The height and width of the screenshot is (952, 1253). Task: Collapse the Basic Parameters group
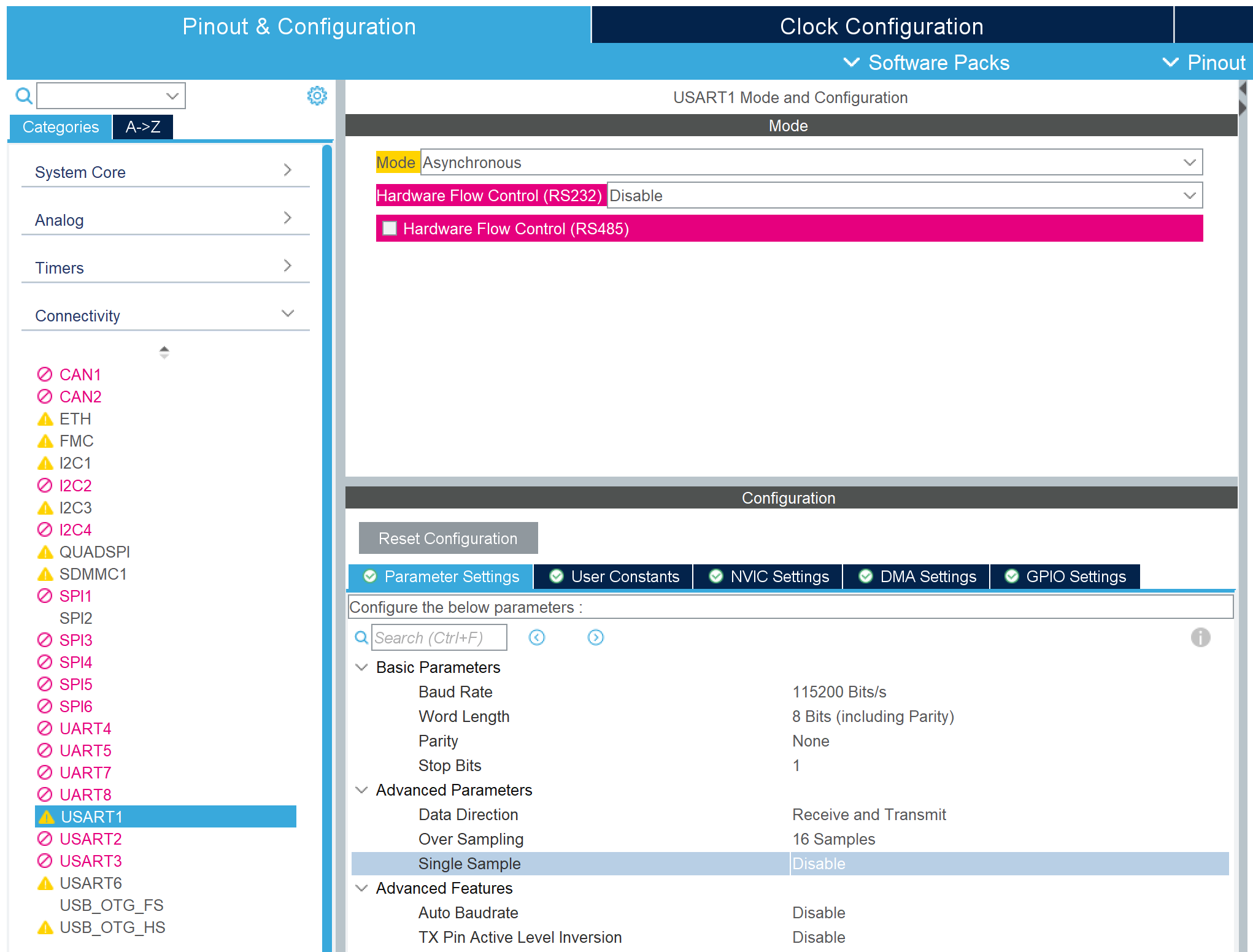361,667
